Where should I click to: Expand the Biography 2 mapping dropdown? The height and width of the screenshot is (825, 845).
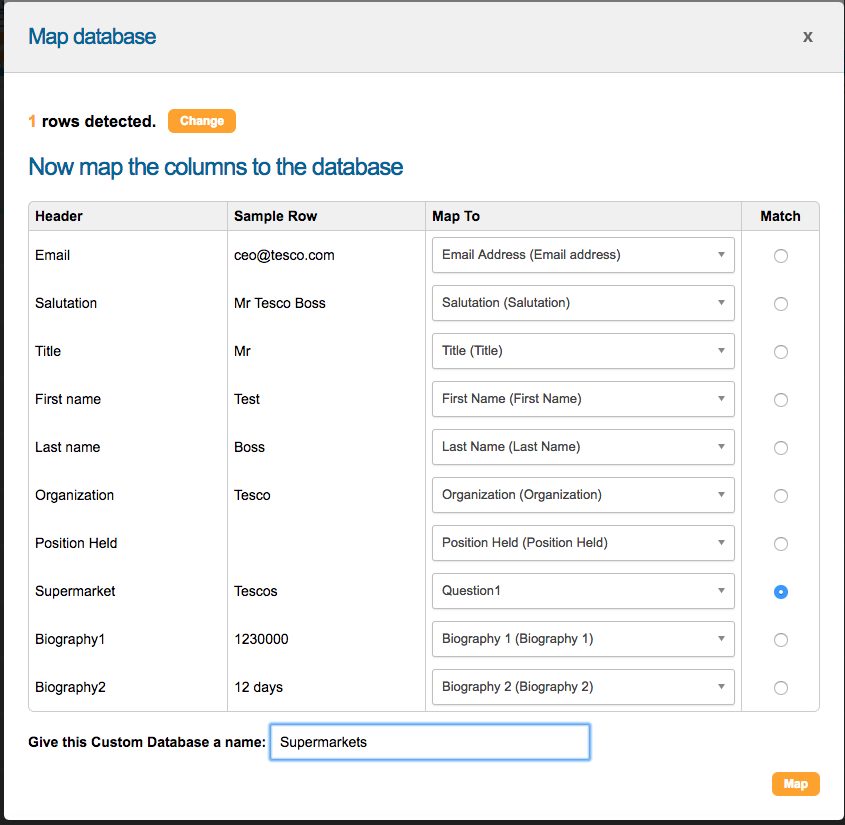583,687
